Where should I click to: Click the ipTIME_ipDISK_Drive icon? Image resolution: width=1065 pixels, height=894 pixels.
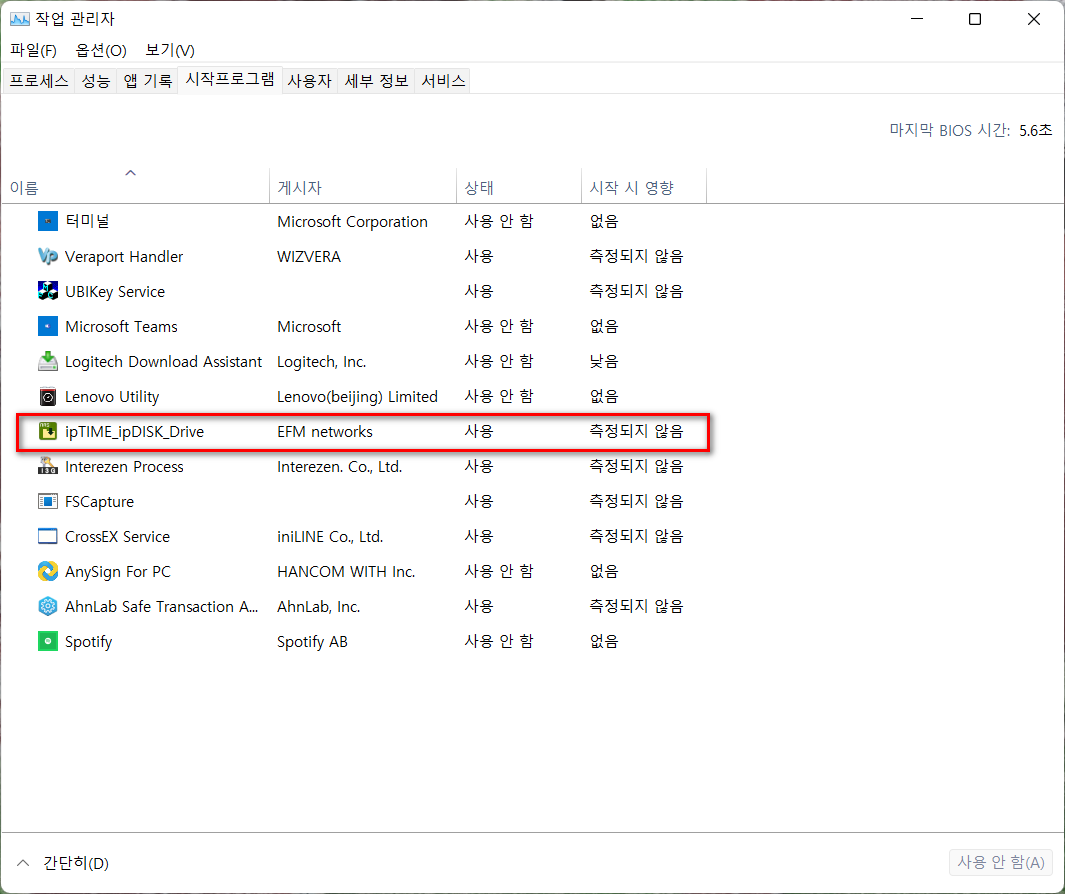point(48,431)
